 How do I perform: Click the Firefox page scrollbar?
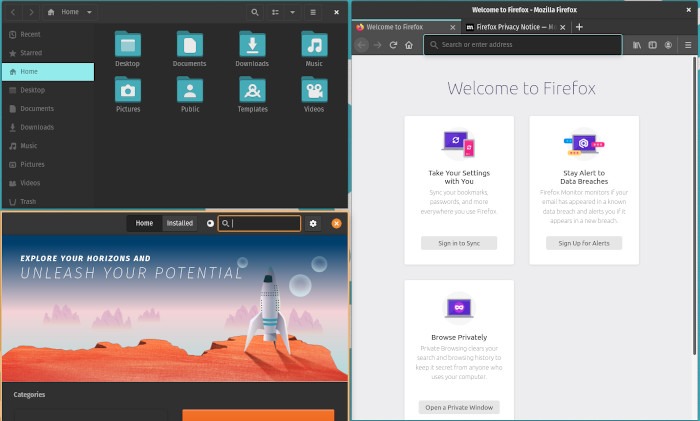pos(694,205)
